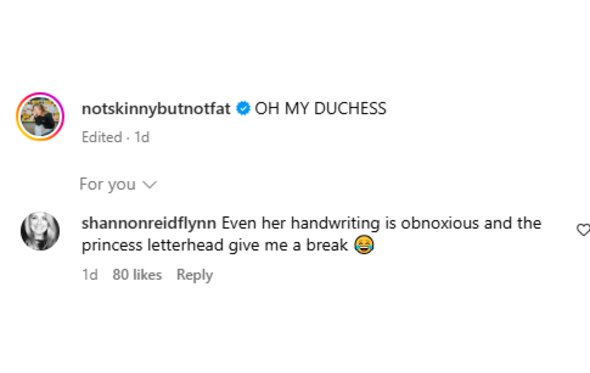The width and height of the screenshot is (590, 373).
Task: Click the Edited label under caption
Action: [102, 137]
